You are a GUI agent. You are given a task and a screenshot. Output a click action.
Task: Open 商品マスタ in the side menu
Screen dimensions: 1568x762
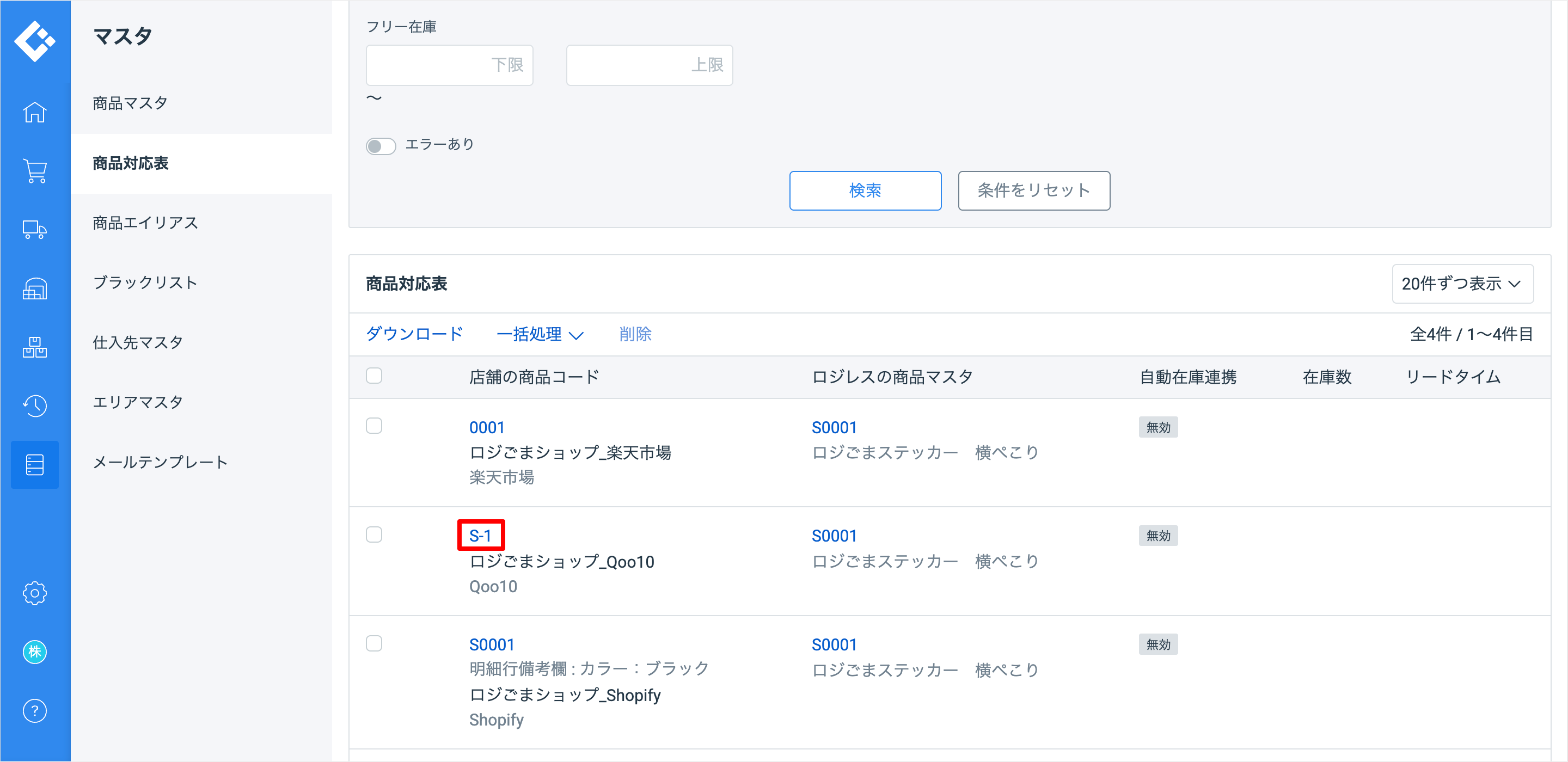click(130, 103)
